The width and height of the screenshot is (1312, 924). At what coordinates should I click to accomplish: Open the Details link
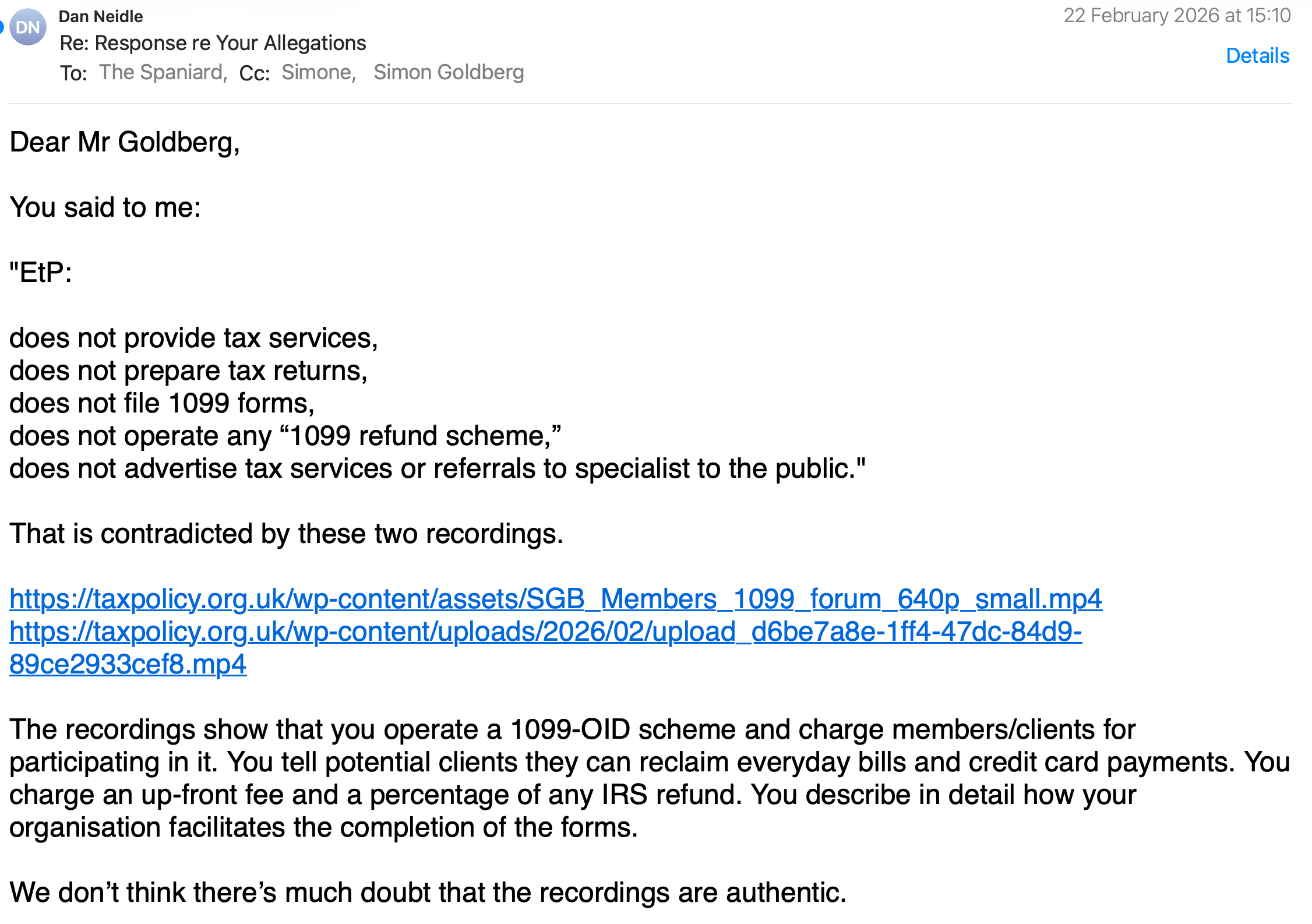(x=1257, y=56)
